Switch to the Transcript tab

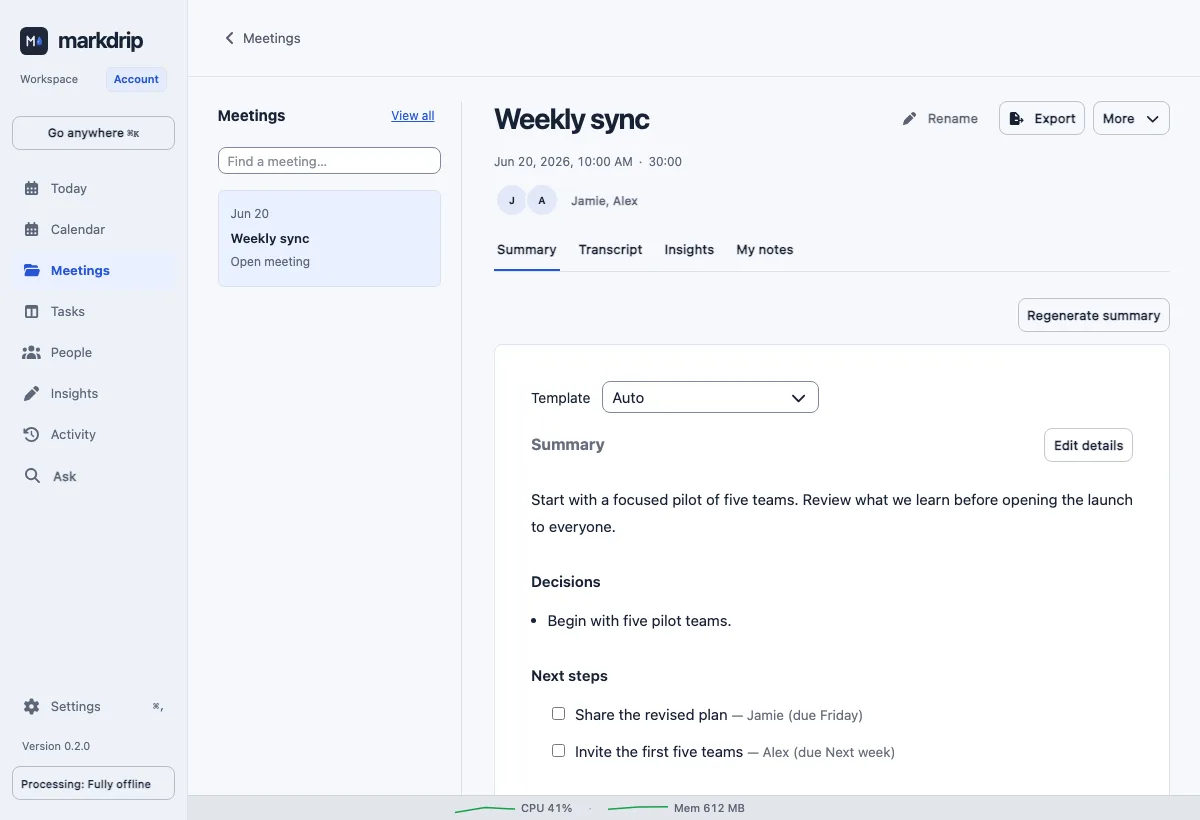click(610, 250)
